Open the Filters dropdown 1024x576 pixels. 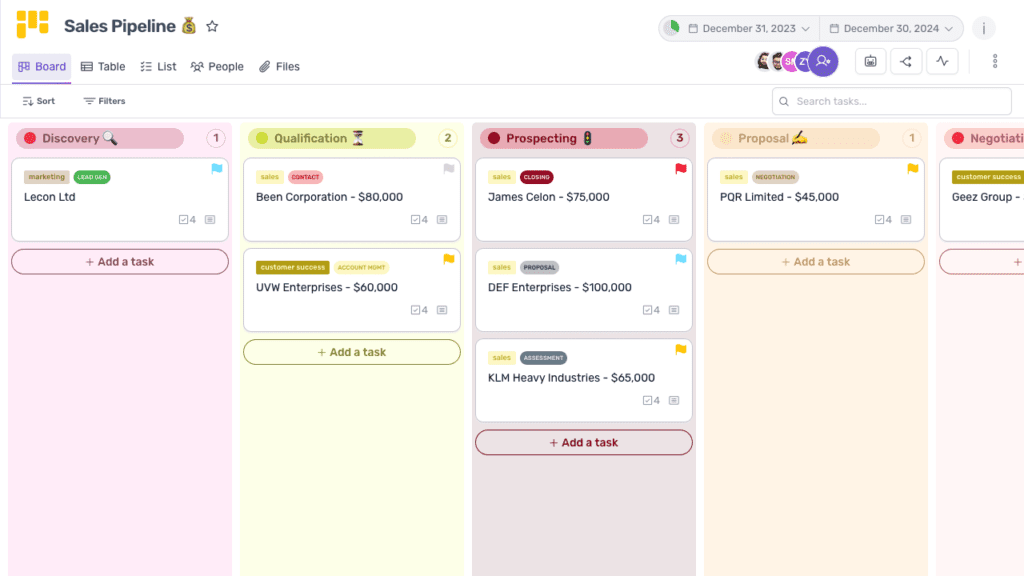pos(104,100)
